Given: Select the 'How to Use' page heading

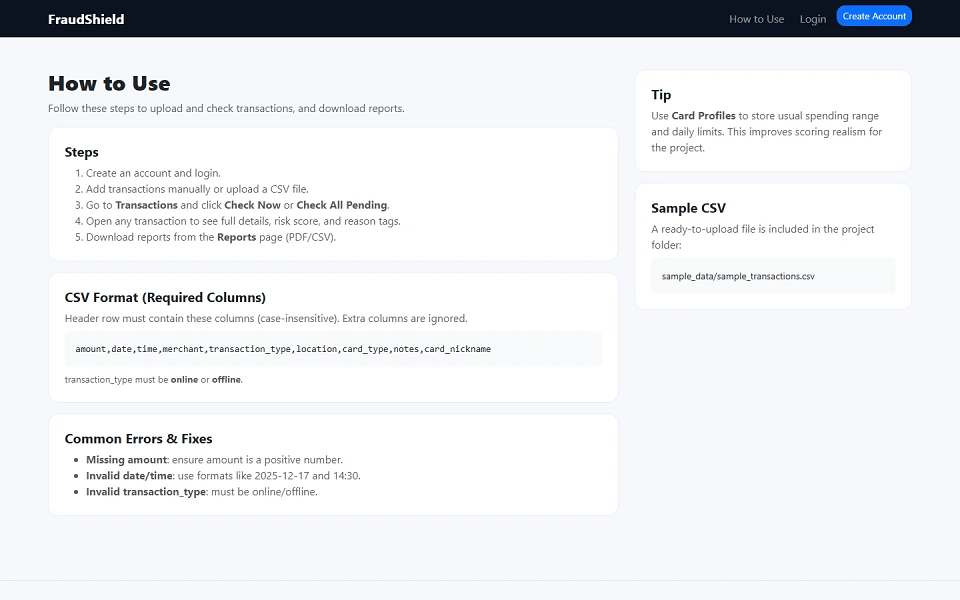Looking at the screenshot, I should point(110,83).
